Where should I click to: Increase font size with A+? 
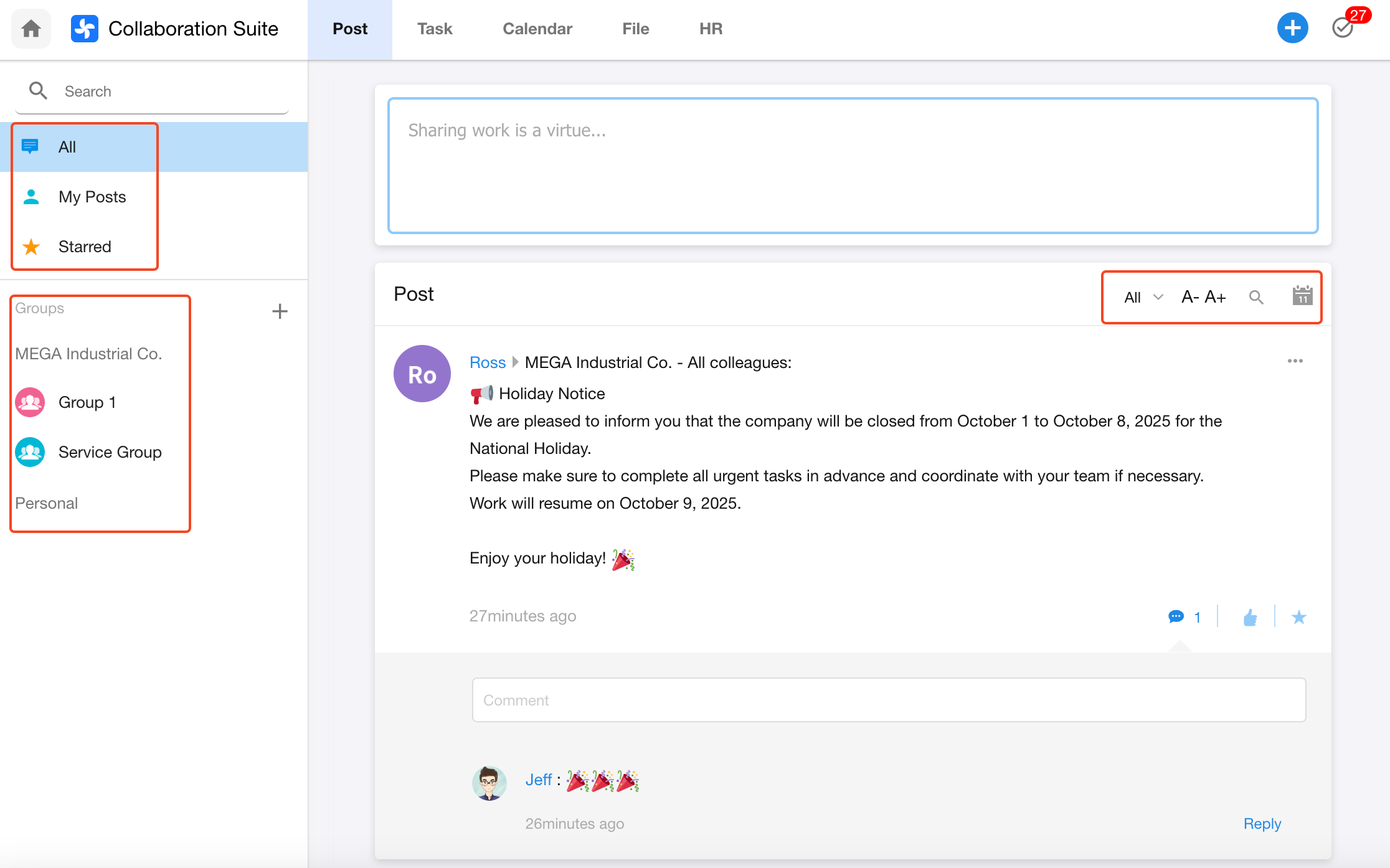pos(1215,297)
